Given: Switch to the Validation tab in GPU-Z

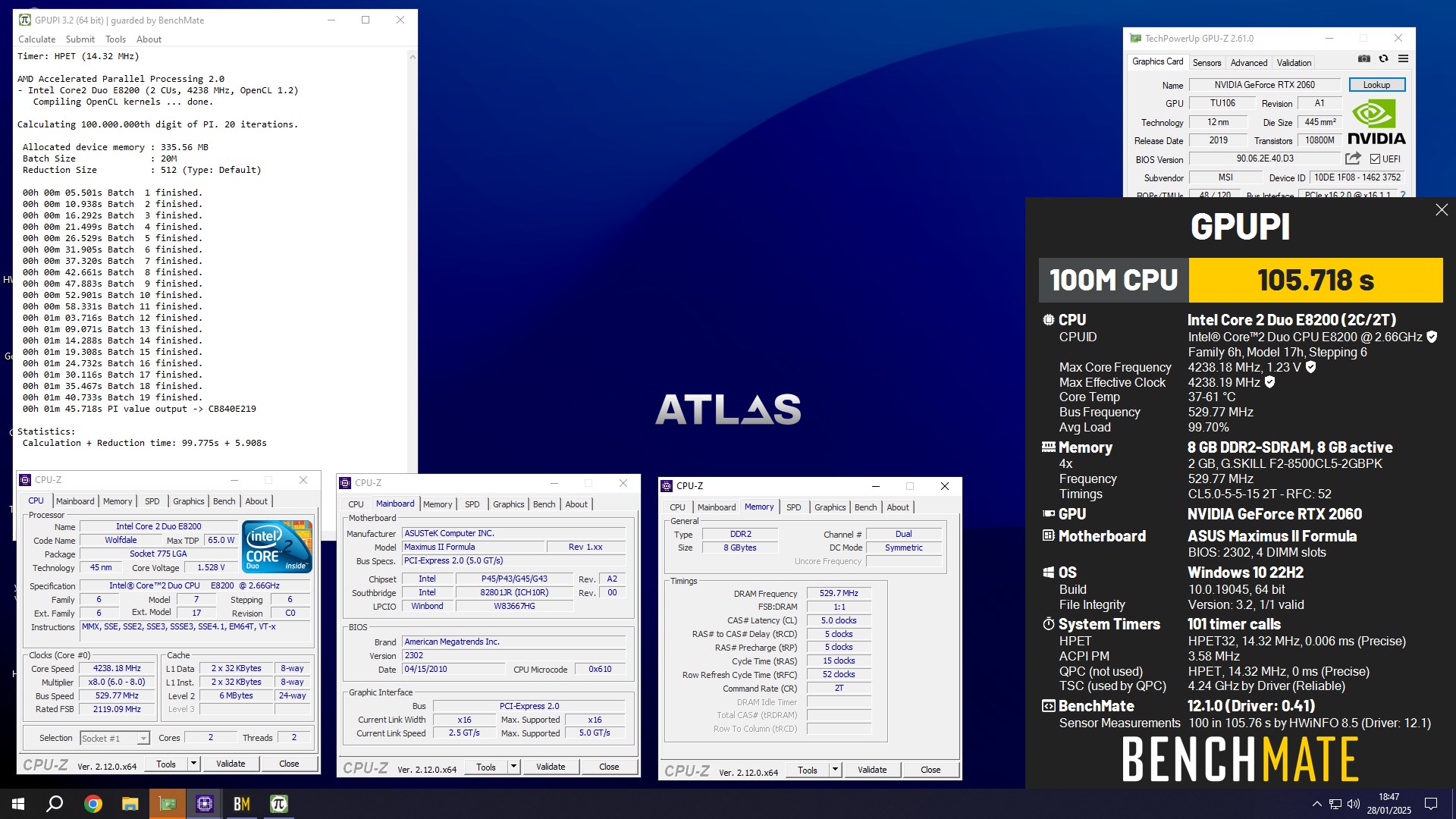Looking at the screenshot, I should 1294,63.
